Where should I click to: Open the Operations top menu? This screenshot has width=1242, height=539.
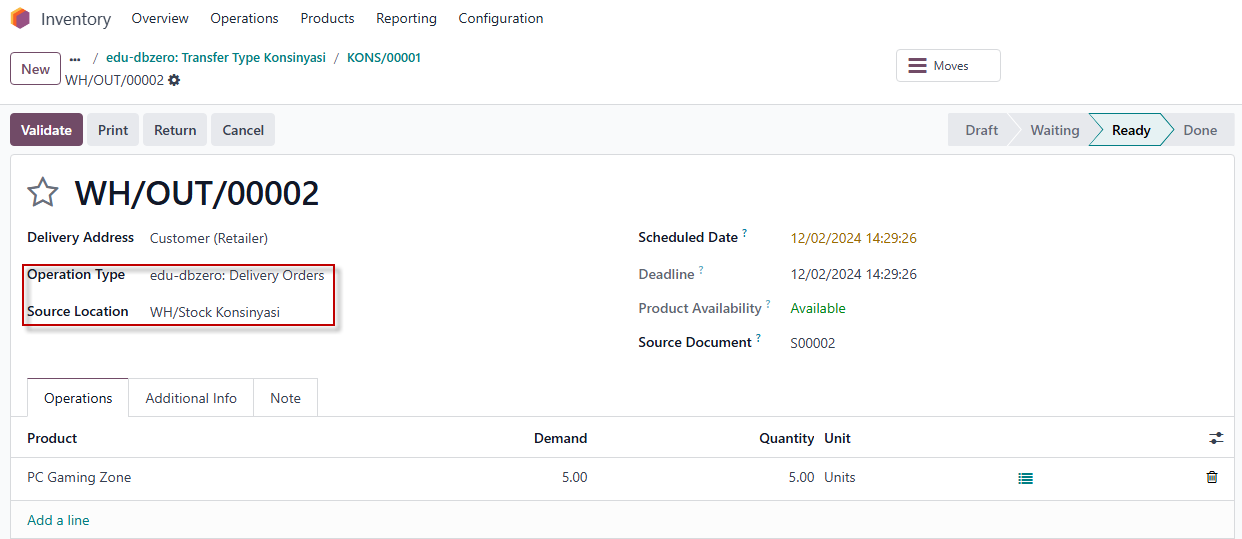click(x=244, y=18)
